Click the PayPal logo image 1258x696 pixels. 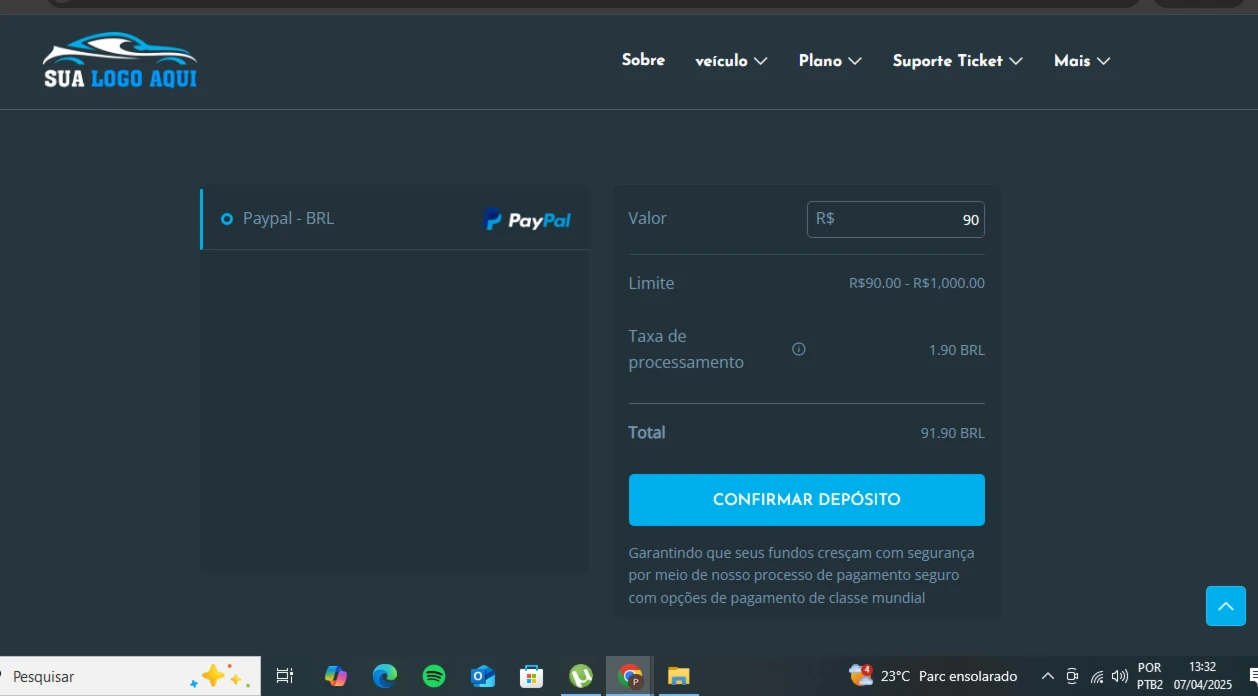(527, 220)
